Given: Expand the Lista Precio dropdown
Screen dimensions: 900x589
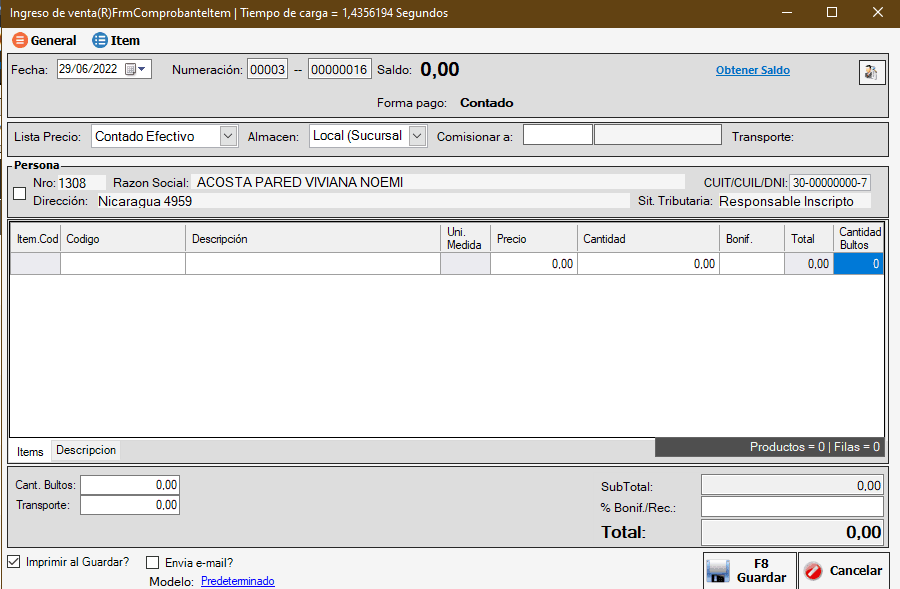Looking at the screenshot, I should 228,136.
